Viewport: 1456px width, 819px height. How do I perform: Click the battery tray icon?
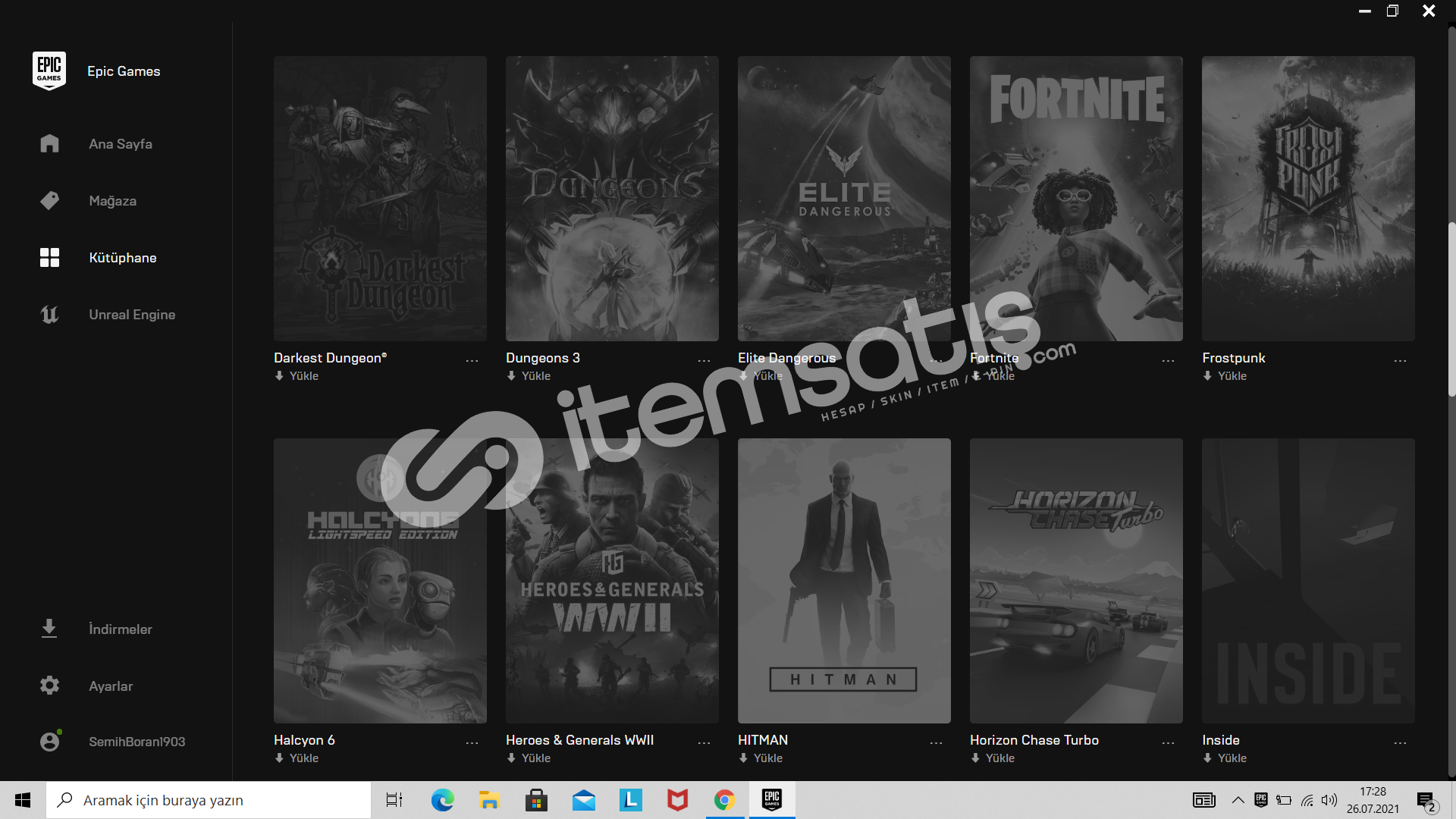pyautogui.click(x=1284, y=800)
